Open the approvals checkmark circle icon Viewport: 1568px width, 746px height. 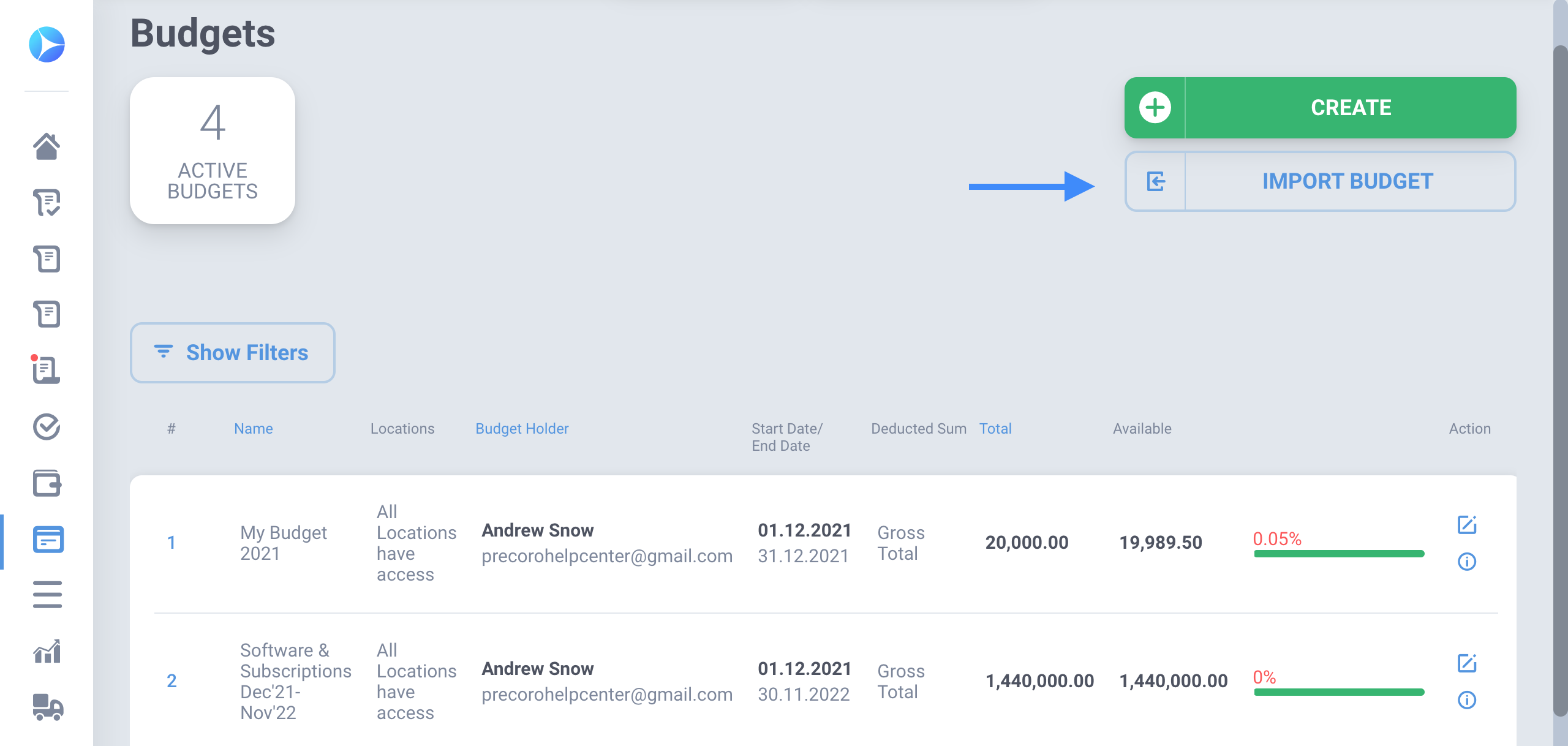[47, 427]
